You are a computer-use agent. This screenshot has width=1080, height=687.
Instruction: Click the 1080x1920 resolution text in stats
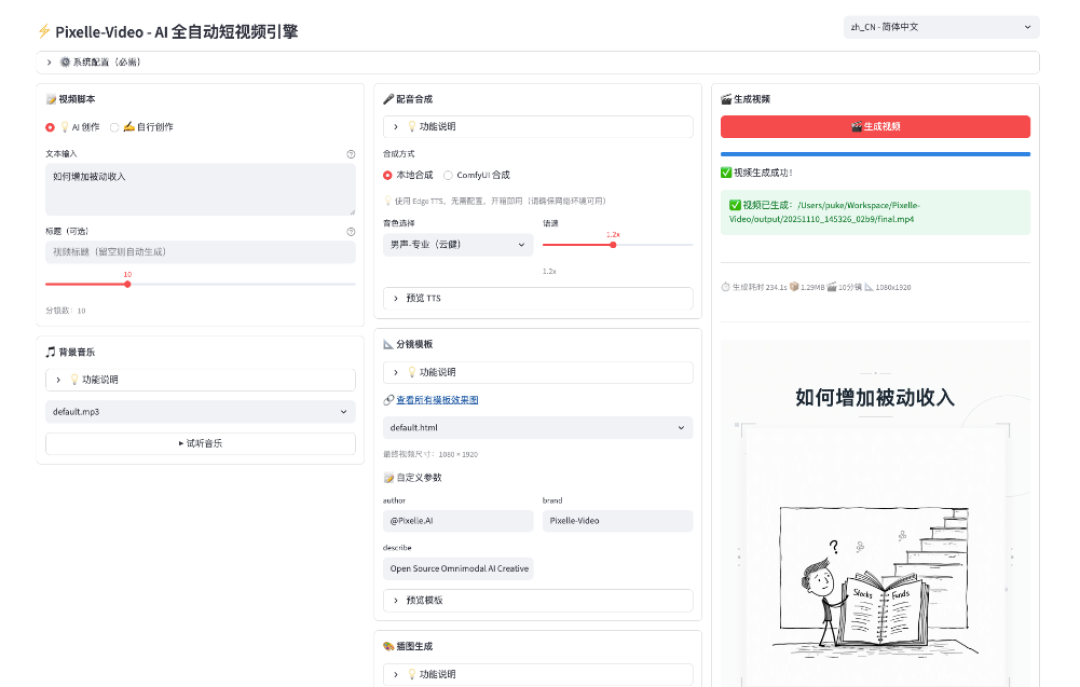pos(893,287)
